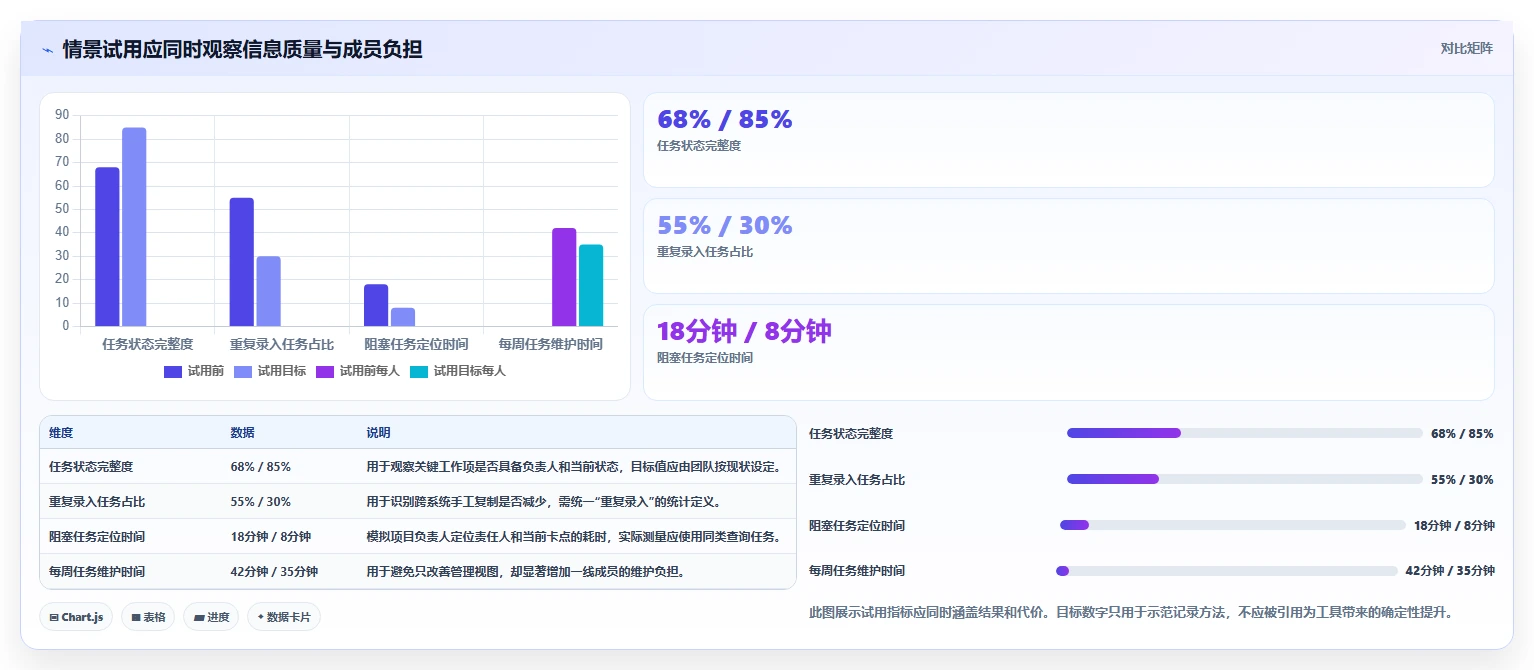The height and width of the screenshot is (670, 1534).
Task: Toggle the 试用目标每人 legend entry
Action: coord(458,371)
